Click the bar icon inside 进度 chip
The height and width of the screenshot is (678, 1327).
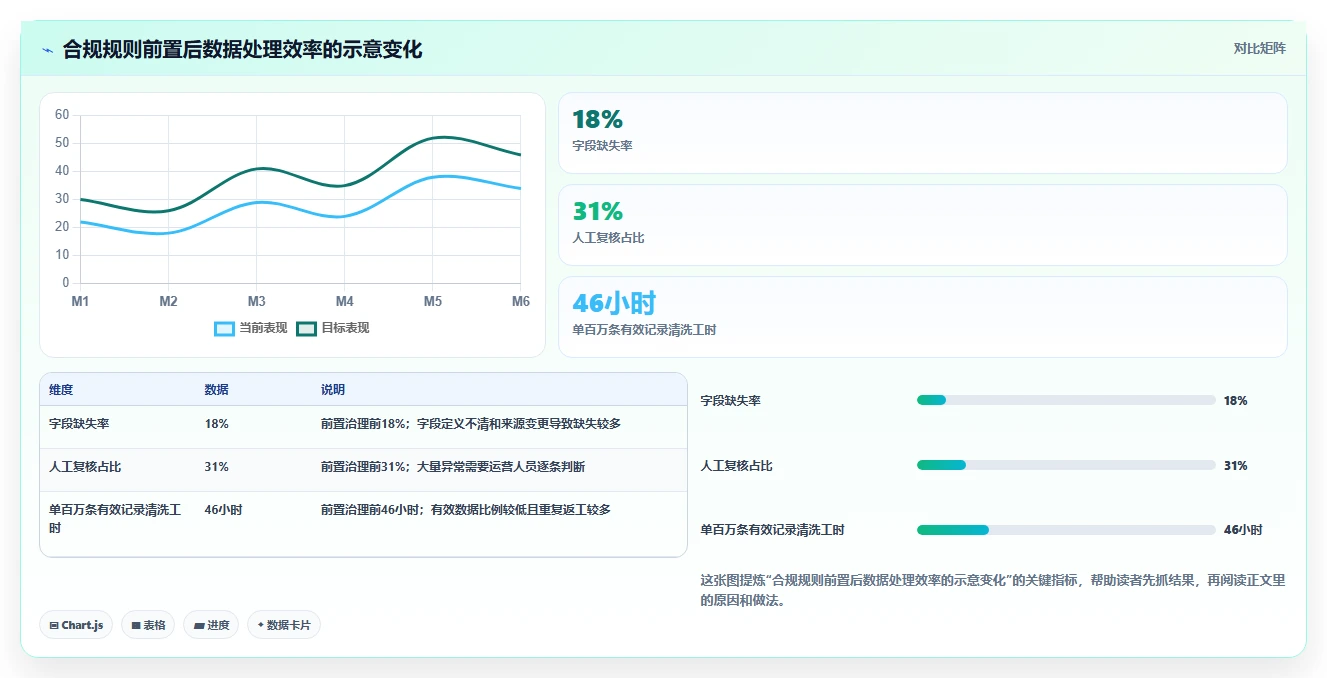(198, 625)
